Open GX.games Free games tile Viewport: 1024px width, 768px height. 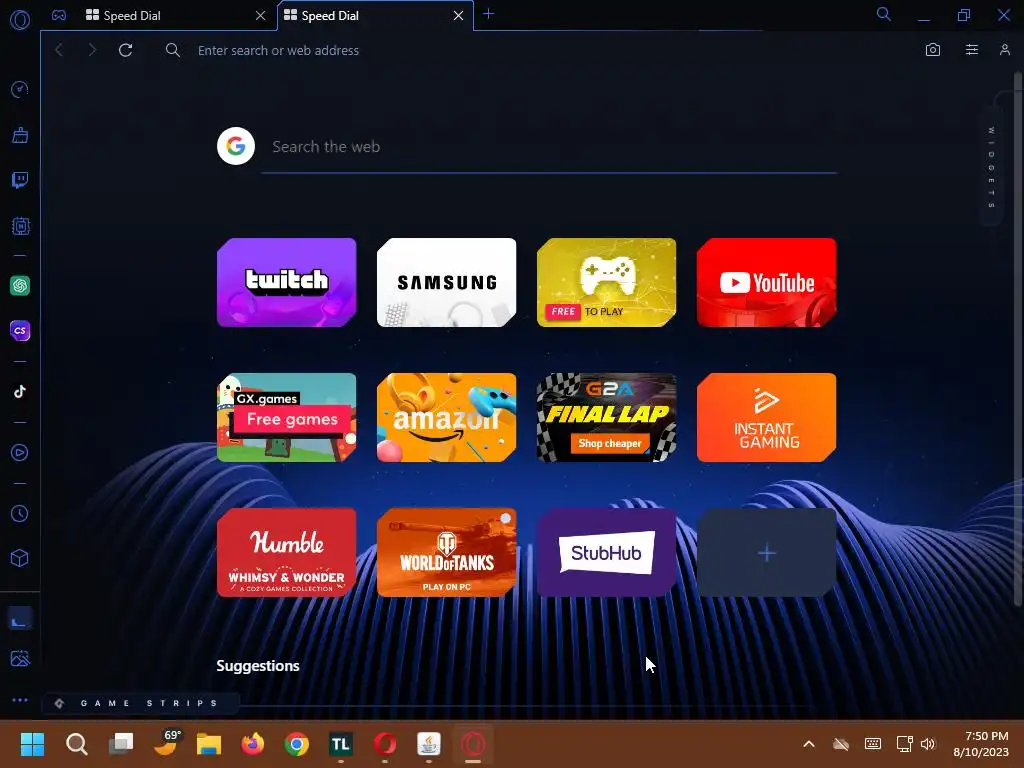click(x=287, y=417)
